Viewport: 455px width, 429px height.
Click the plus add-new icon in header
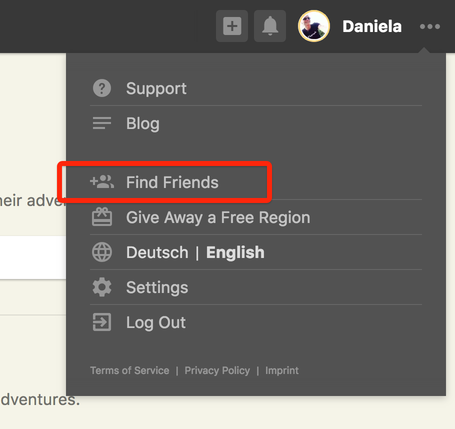(x=232, y=26)
